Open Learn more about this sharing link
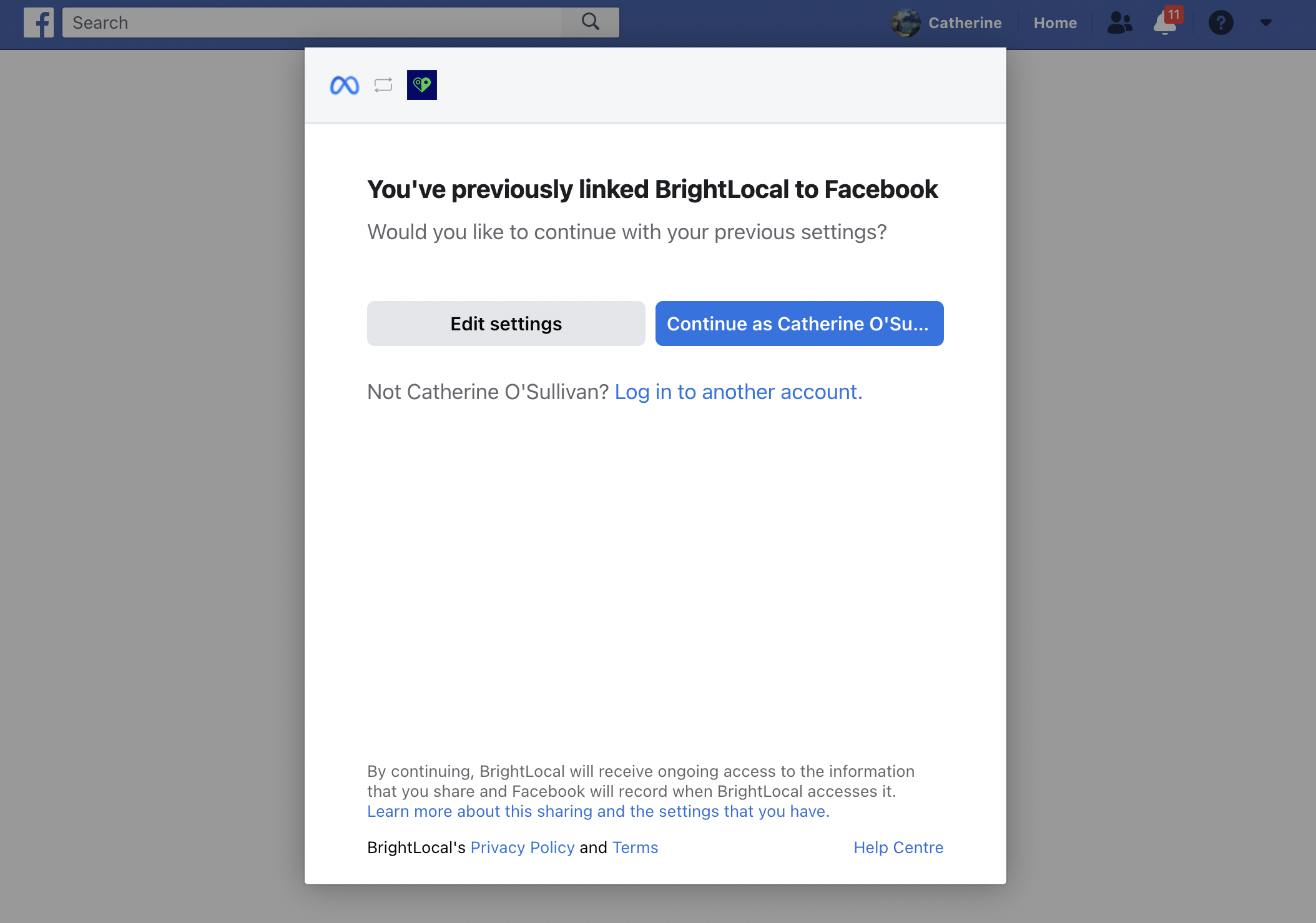The image size is (1316, 923). pos(598,811)
